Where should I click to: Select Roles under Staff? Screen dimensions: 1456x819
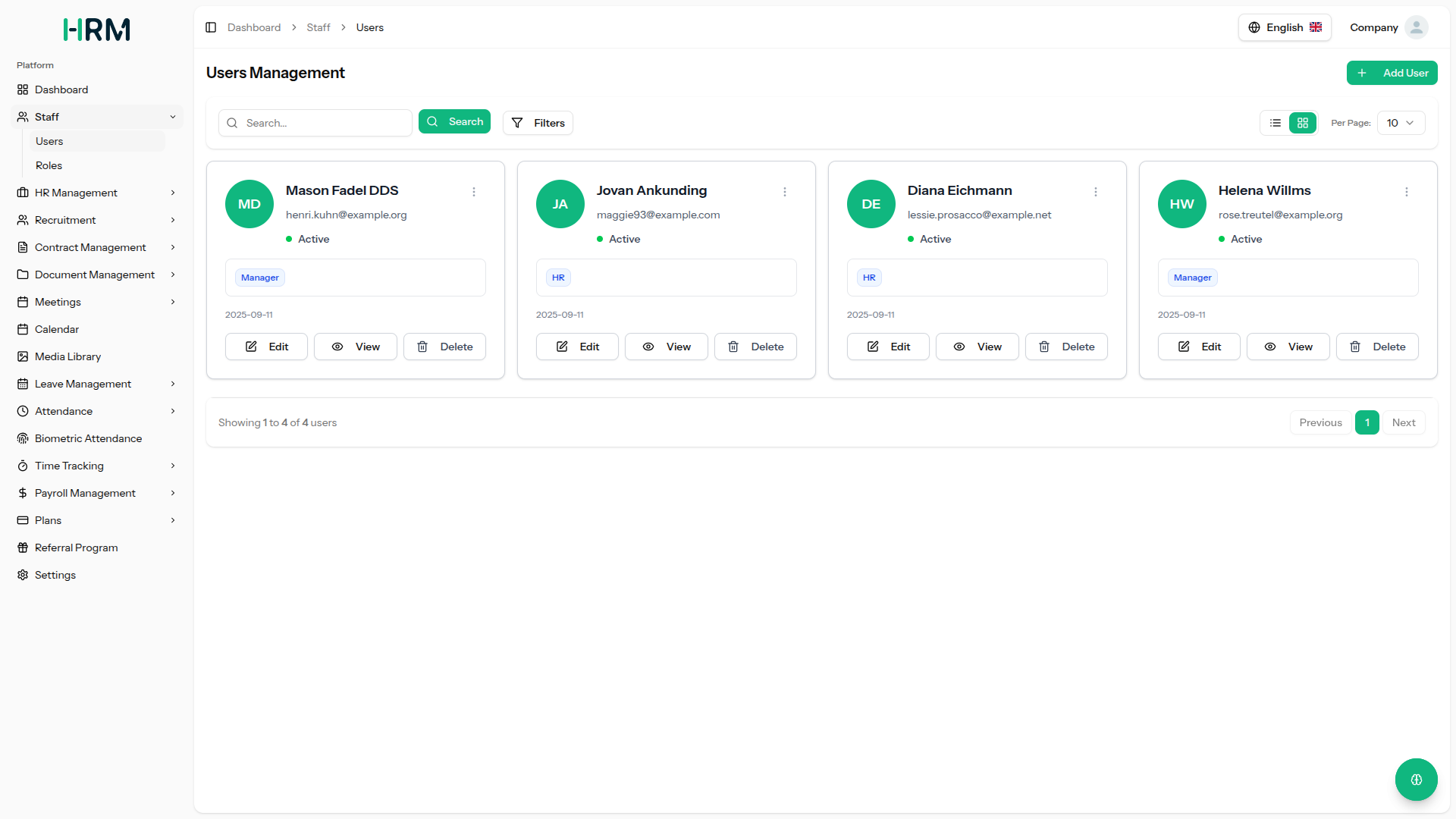click(49, 165)
